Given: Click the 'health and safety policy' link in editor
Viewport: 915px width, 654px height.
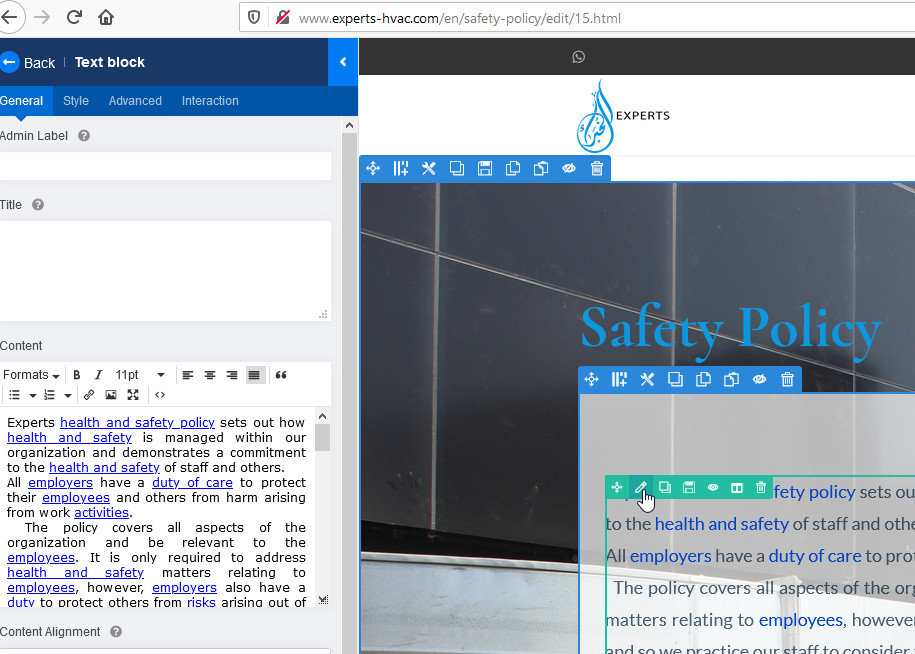Looking at the screenshot, I should 137,423.
